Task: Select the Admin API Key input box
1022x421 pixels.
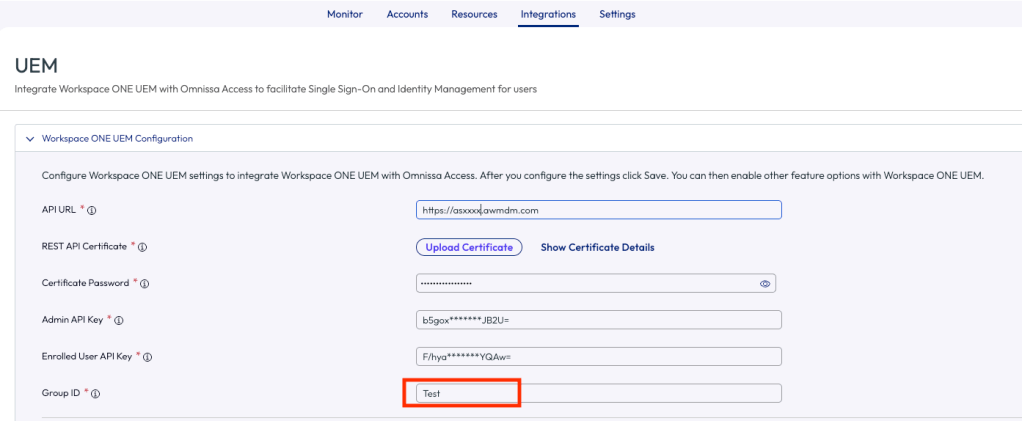Action: coord(598,320)
